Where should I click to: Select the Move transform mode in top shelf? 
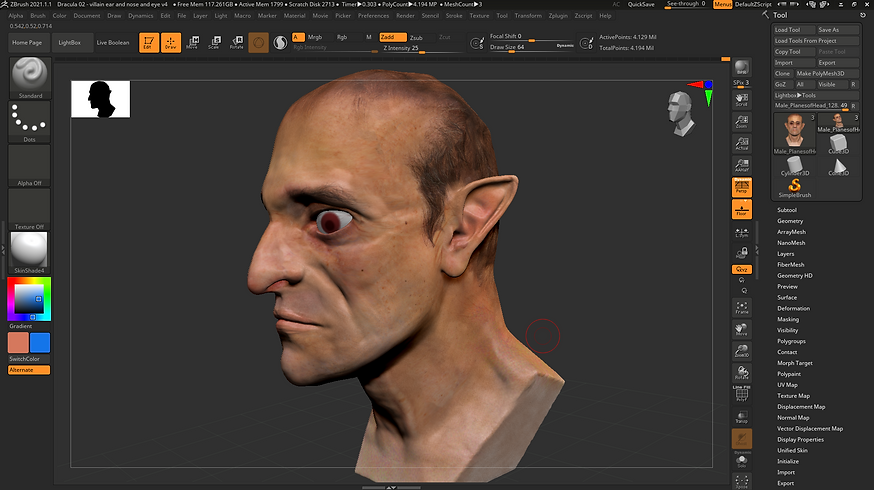click(x=192, y=42)
